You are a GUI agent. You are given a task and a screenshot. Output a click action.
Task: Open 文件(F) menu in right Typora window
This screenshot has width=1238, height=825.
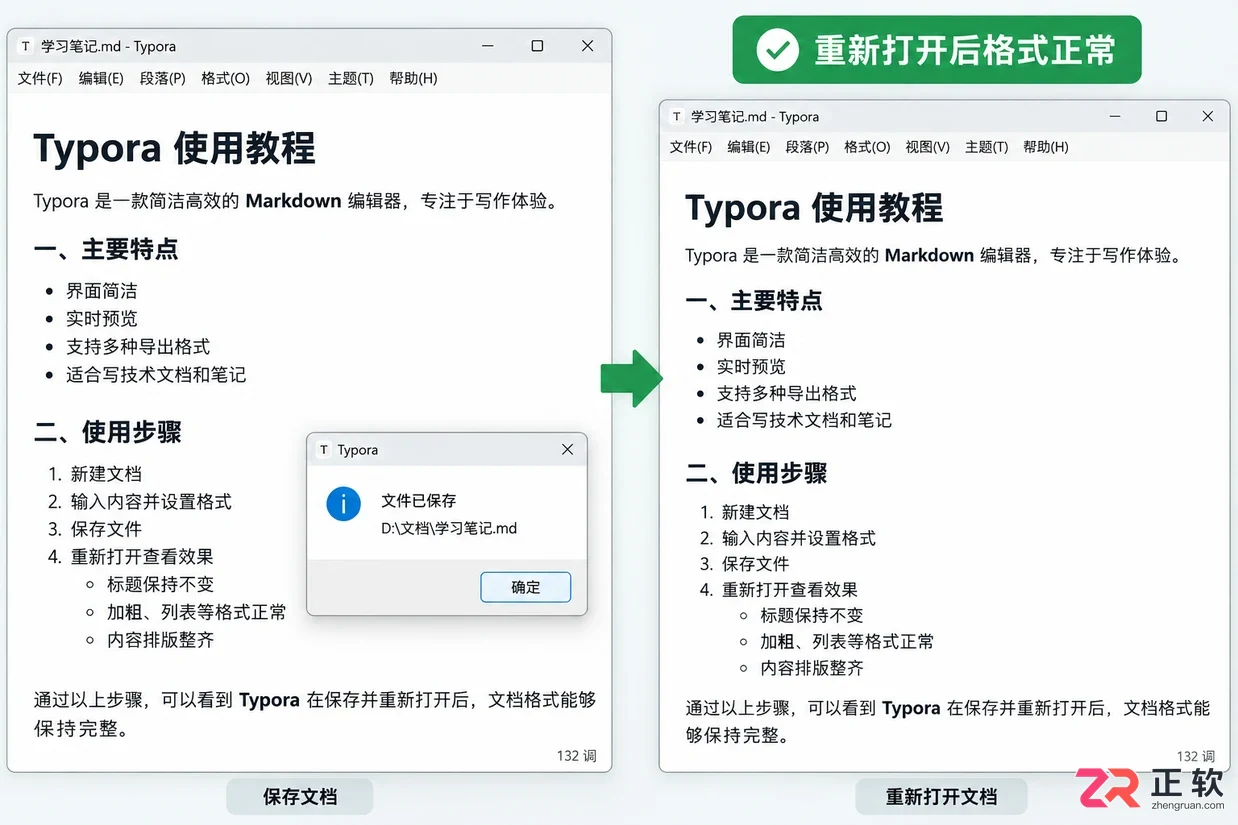[x=691, y=147]
